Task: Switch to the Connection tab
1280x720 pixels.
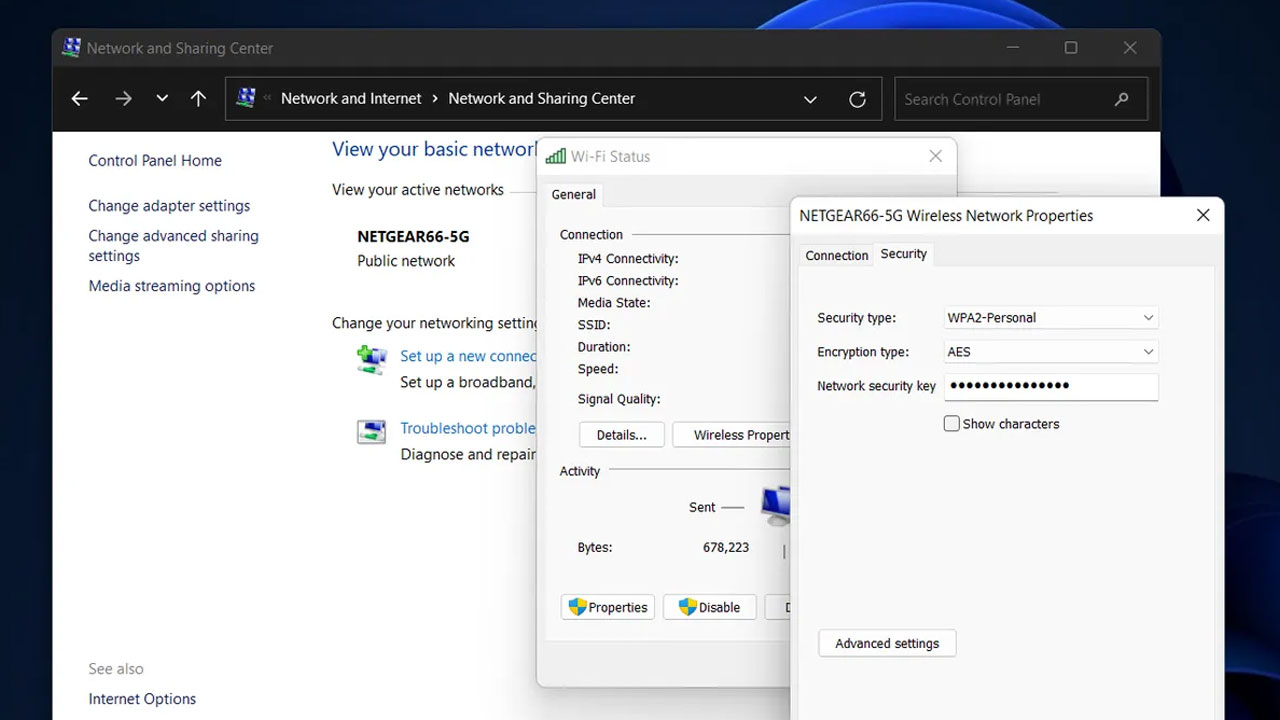Action: (837, 255)
